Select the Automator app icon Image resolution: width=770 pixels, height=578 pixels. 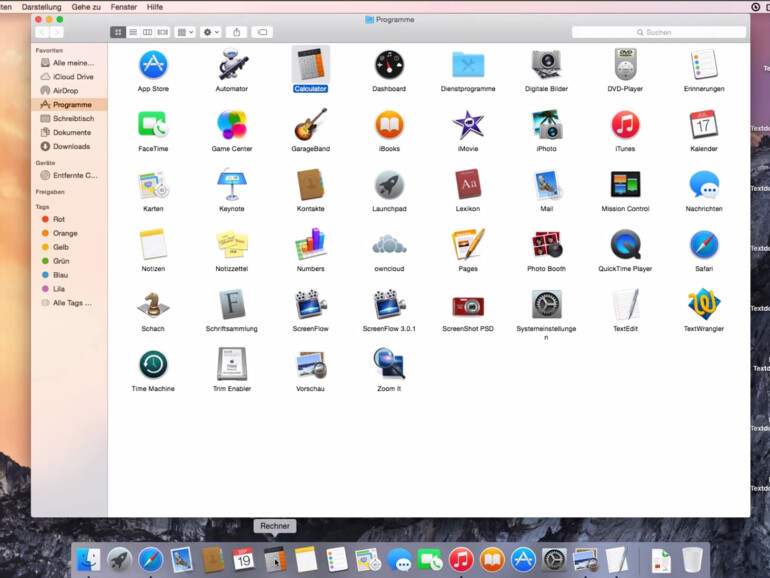click(x=232, y=65)
